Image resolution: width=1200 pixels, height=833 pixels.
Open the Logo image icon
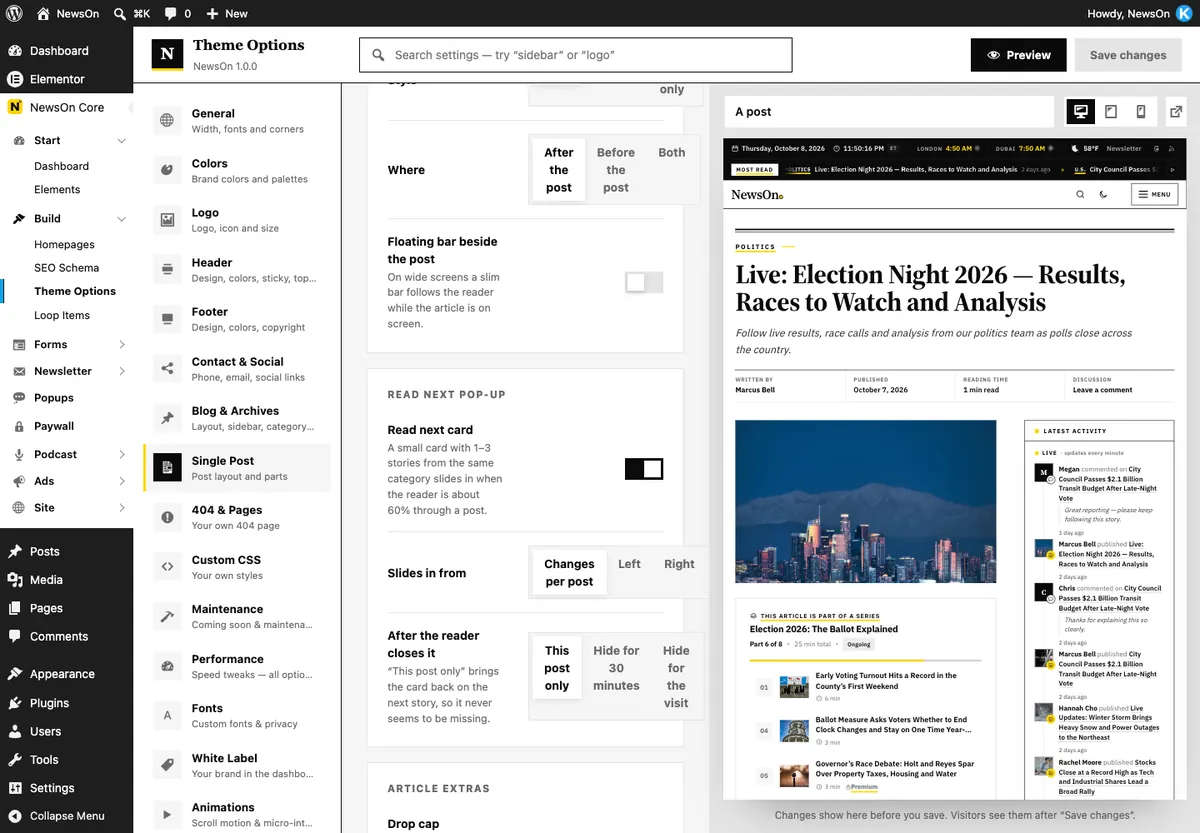click(168, 220)
